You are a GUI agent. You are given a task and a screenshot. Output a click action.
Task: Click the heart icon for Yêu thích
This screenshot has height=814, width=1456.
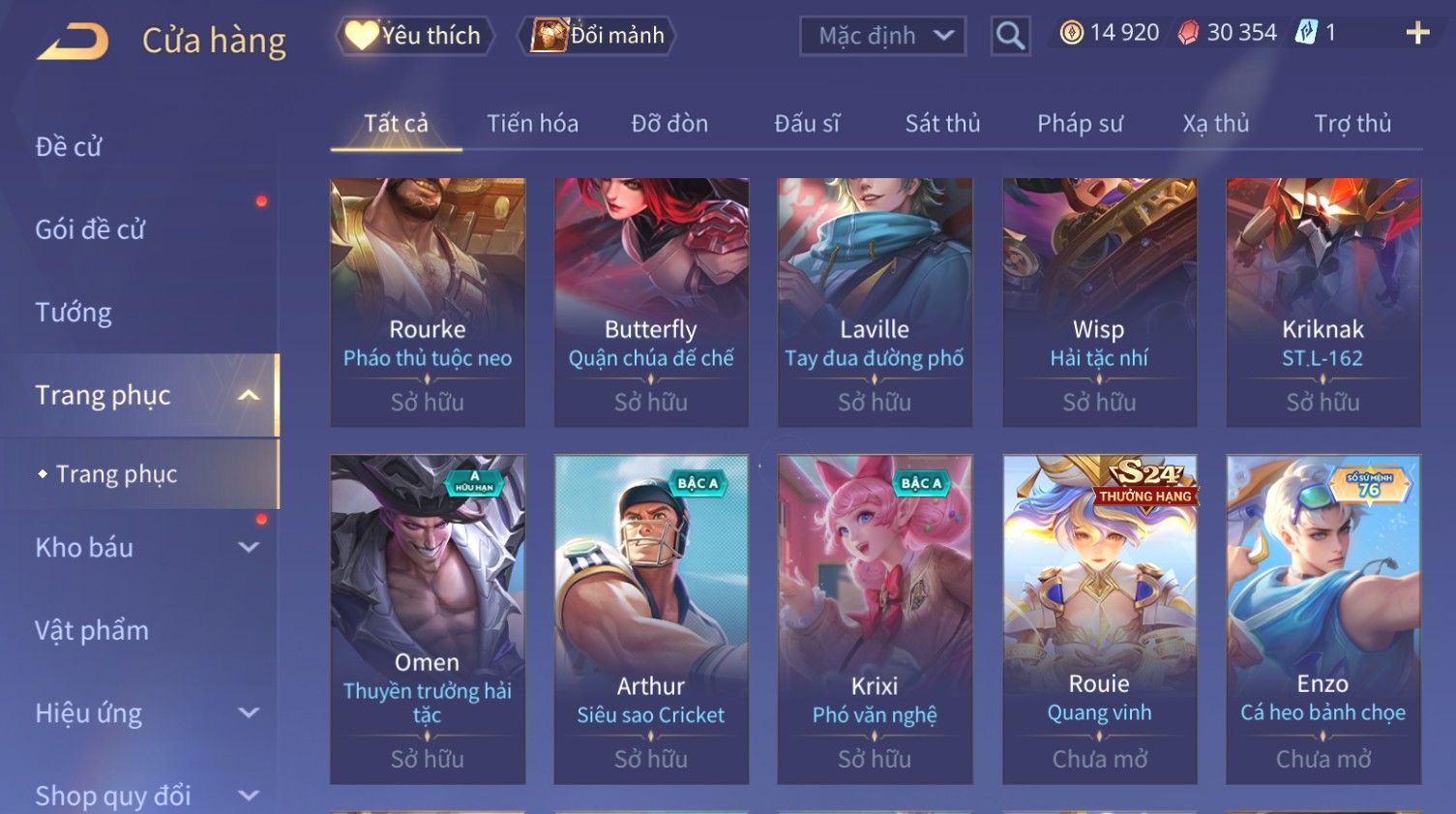point(361,36)
